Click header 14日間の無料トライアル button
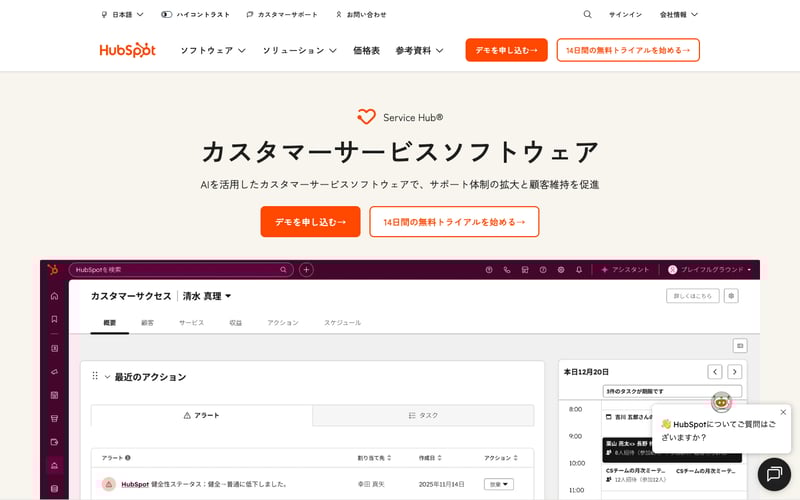 tap(628, 50)
